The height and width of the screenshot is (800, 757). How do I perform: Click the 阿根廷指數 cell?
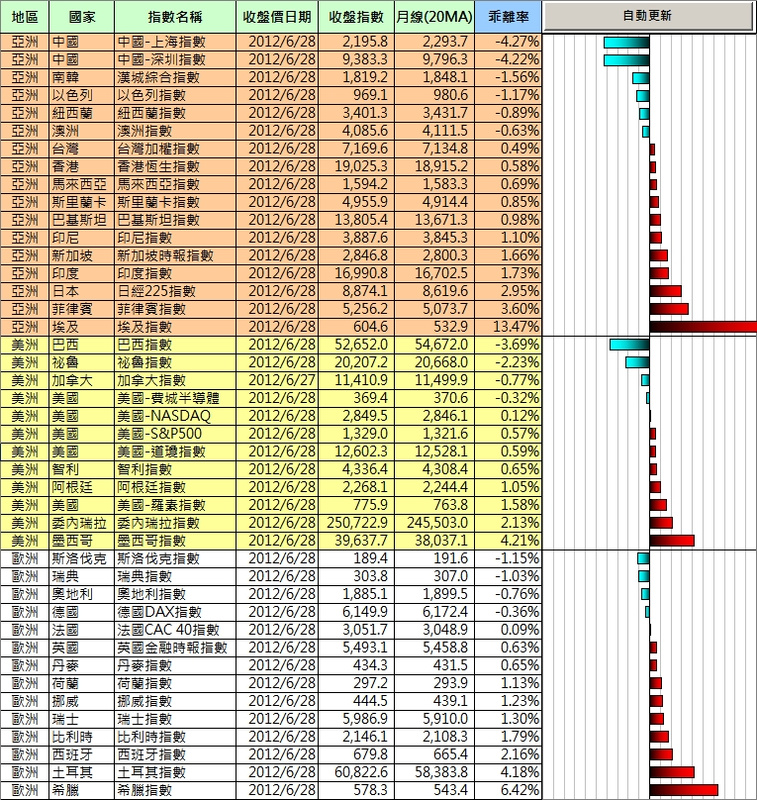tap(175, 487)
